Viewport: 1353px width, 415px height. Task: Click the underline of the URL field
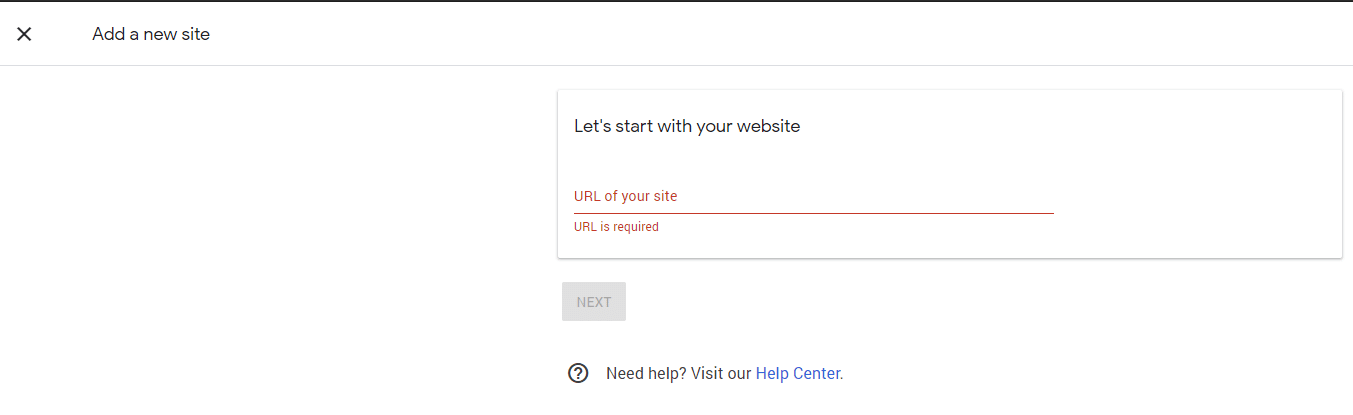[814, 213]
